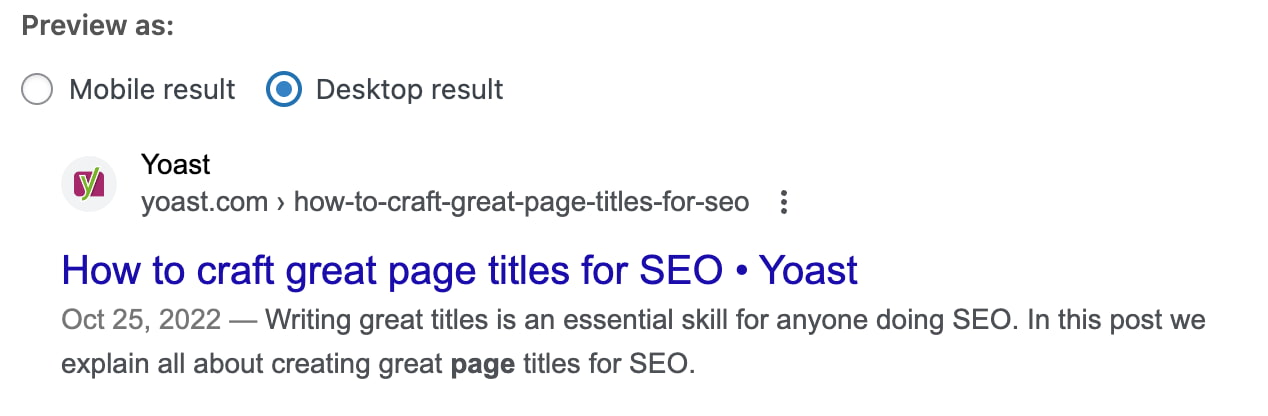
Task: Click "Yoast" at the end of the blue title
Action: [x=808, y=270]
